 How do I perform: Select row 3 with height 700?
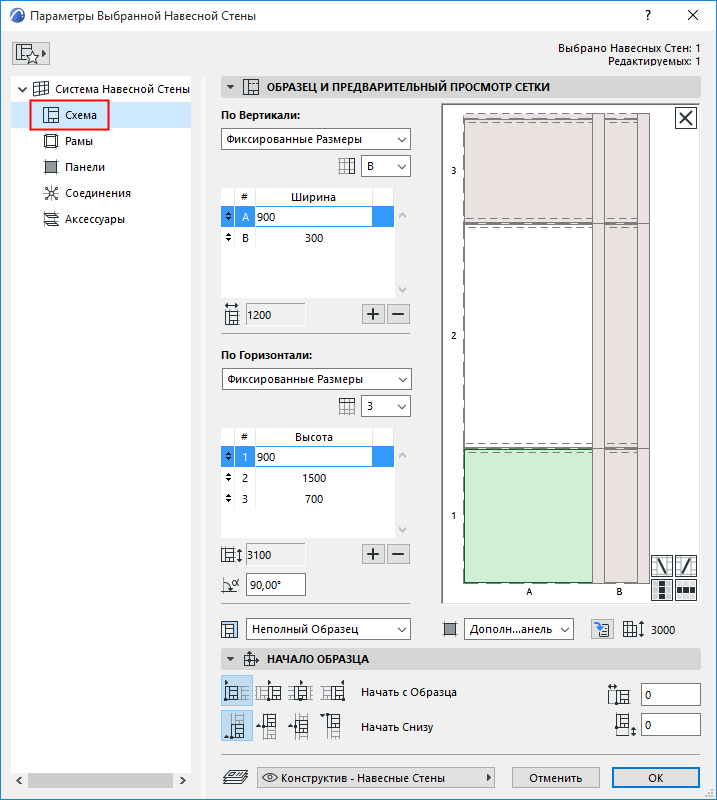[307, 499]
